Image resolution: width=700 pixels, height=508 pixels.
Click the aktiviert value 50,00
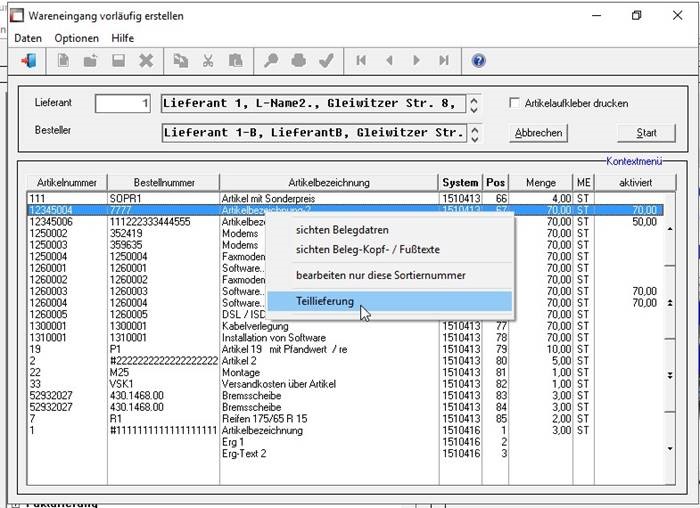coord(645,222)
